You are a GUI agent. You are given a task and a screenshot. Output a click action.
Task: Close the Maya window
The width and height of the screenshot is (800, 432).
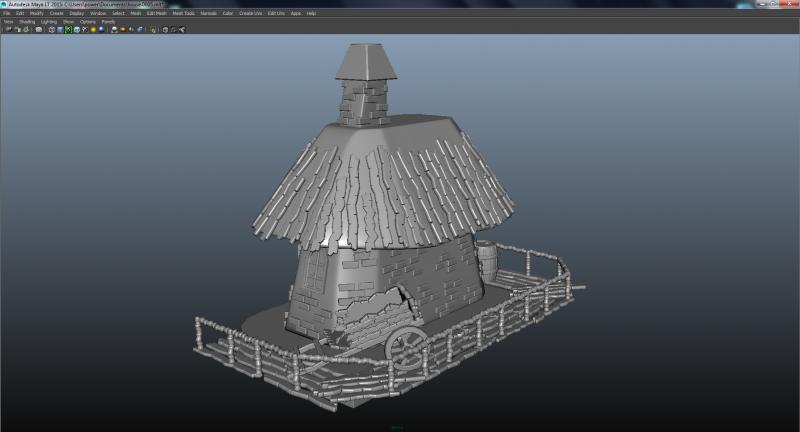tap(789, 4)
